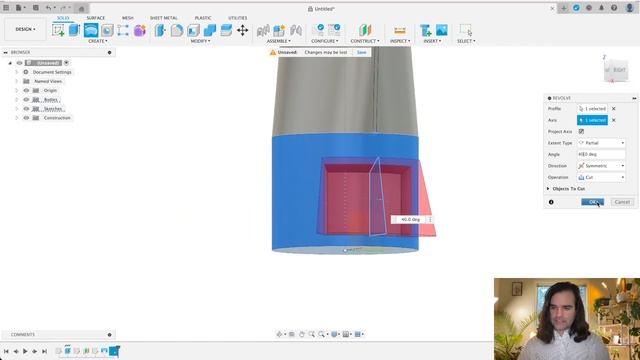Click the 40.0 deg field in viewport

point(410,220)
